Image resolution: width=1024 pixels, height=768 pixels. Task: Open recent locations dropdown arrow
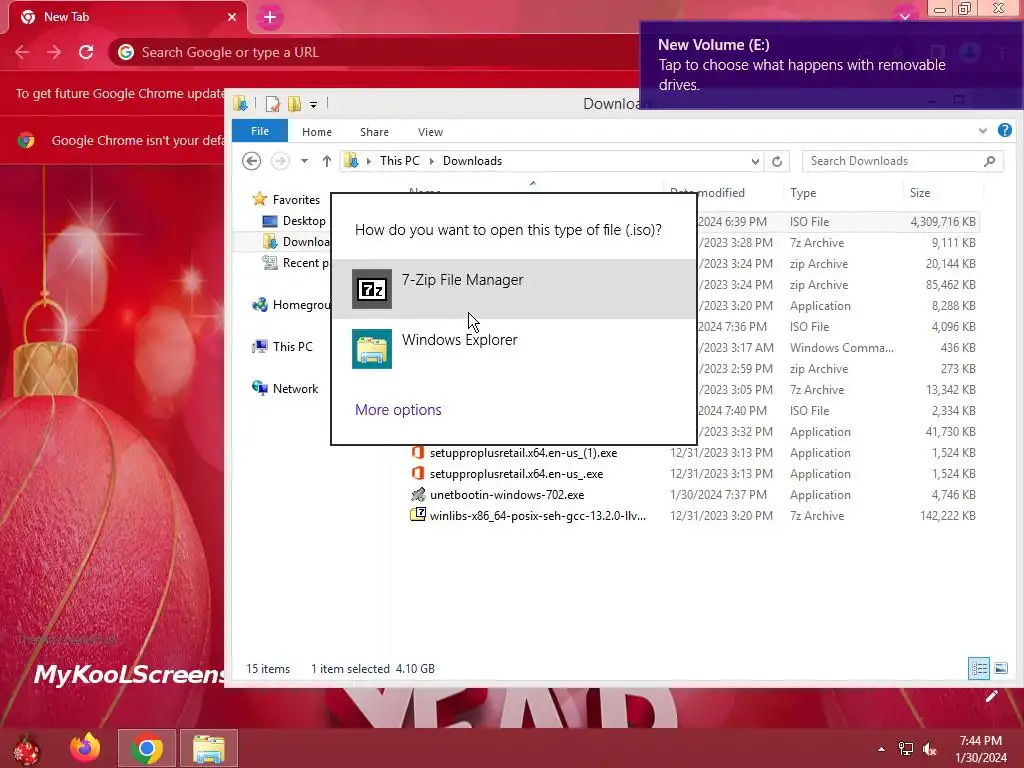tap(304, 161)
